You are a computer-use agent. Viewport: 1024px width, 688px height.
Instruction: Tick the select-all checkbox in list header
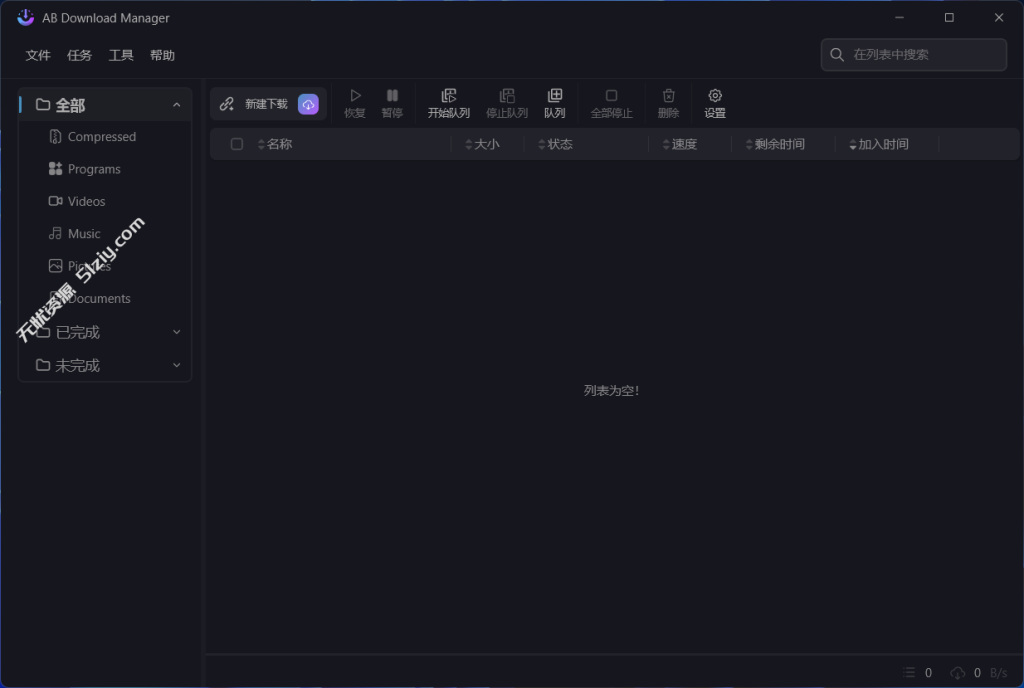(x=237, y=143)
